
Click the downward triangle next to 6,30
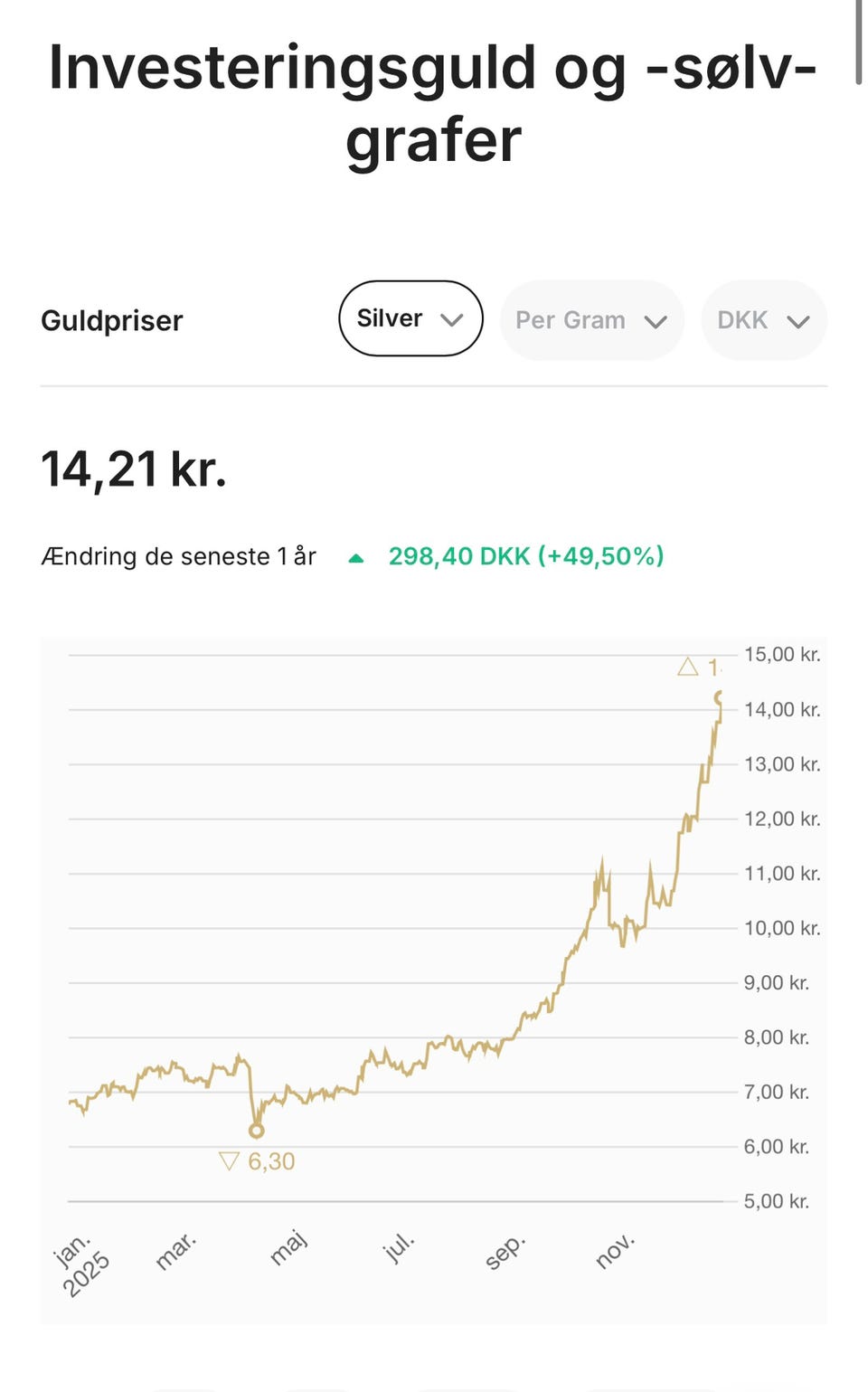(x=229, y=1160)
